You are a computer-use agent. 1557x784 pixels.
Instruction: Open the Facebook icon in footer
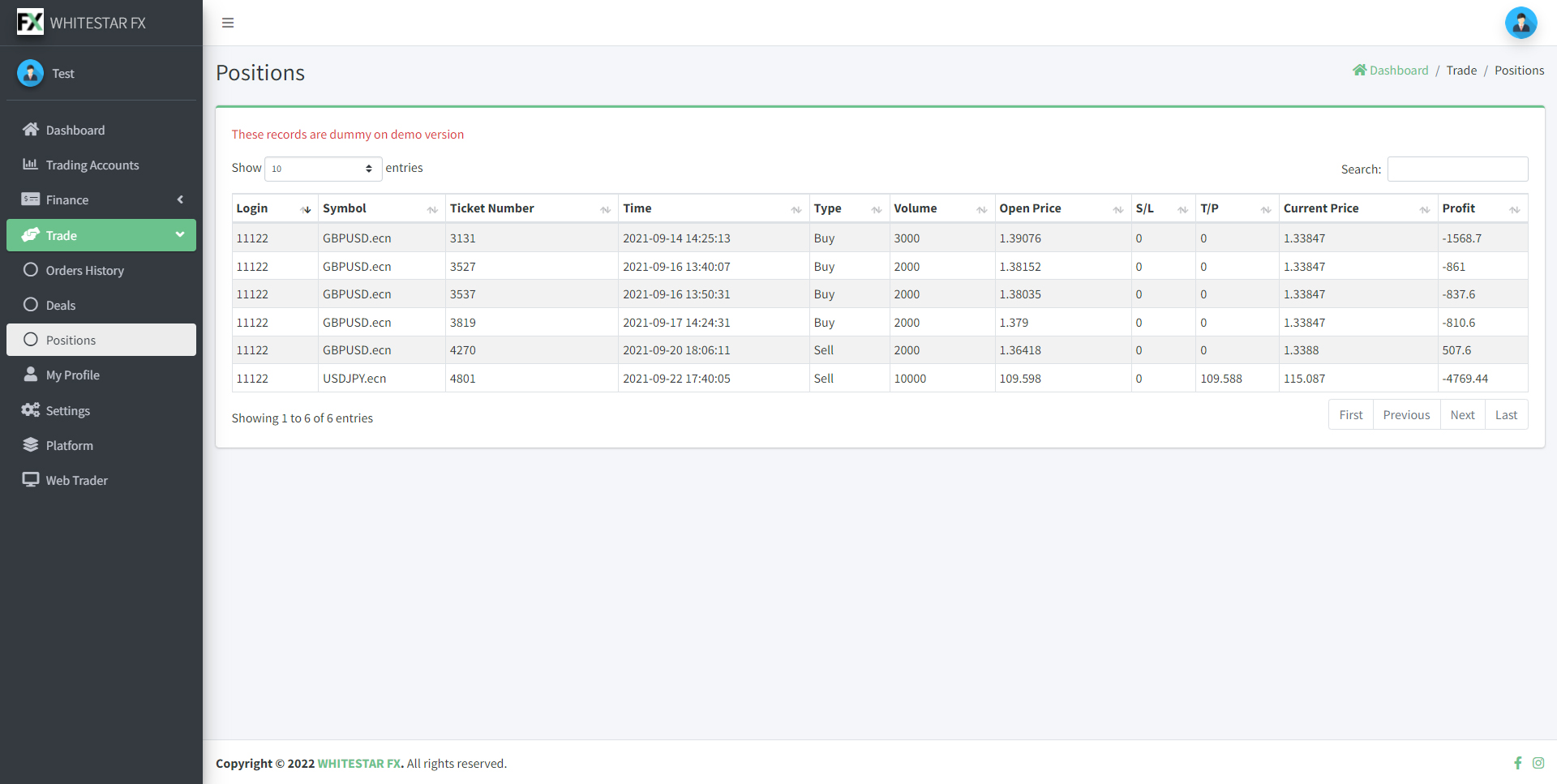(1518, 763)
